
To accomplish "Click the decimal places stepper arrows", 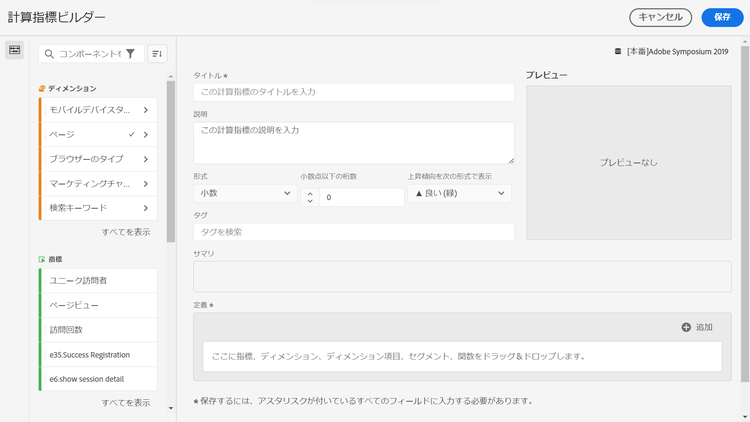I will 310,197.
